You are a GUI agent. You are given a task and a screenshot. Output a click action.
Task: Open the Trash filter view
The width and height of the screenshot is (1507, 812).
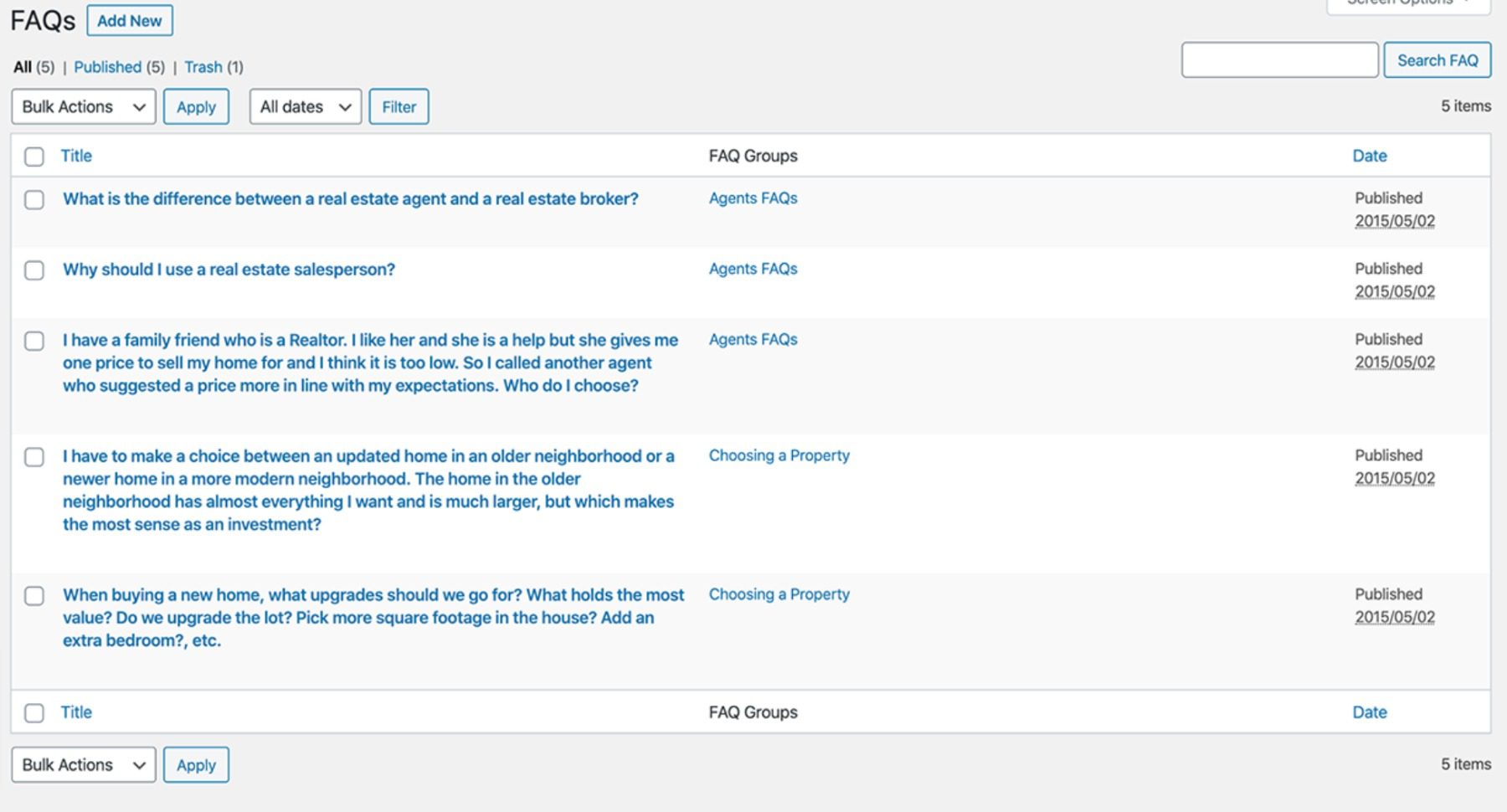pyautogui.click(x=203, y=67)
